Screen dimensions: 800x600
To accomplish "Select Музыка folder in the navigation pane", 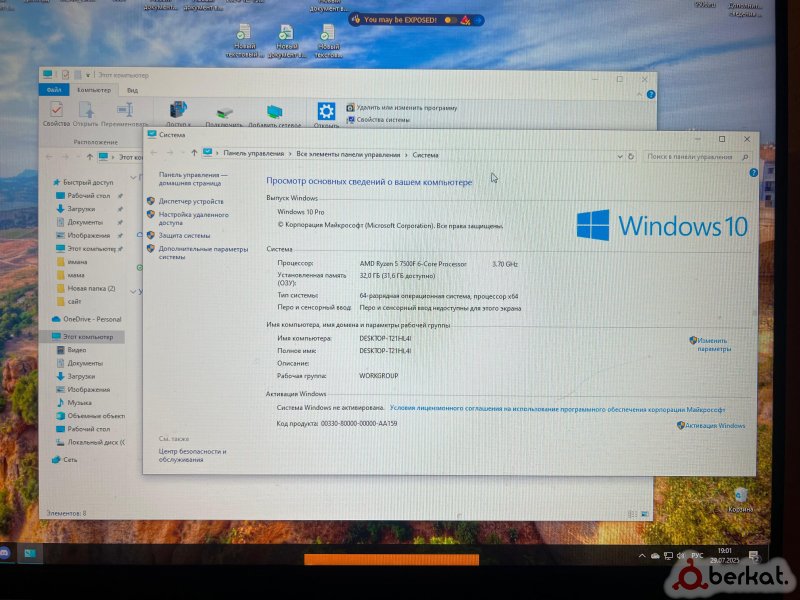I will (x=79, y=402).
